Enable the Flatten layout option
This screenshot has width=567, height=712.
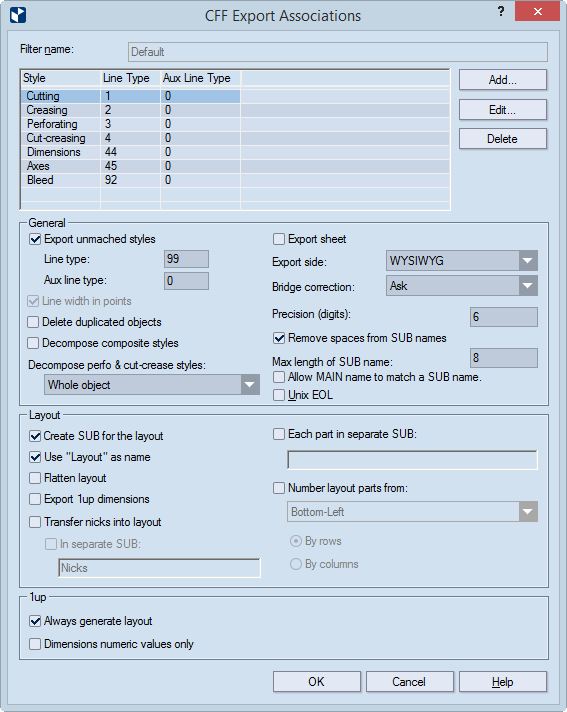pos(35,478)
